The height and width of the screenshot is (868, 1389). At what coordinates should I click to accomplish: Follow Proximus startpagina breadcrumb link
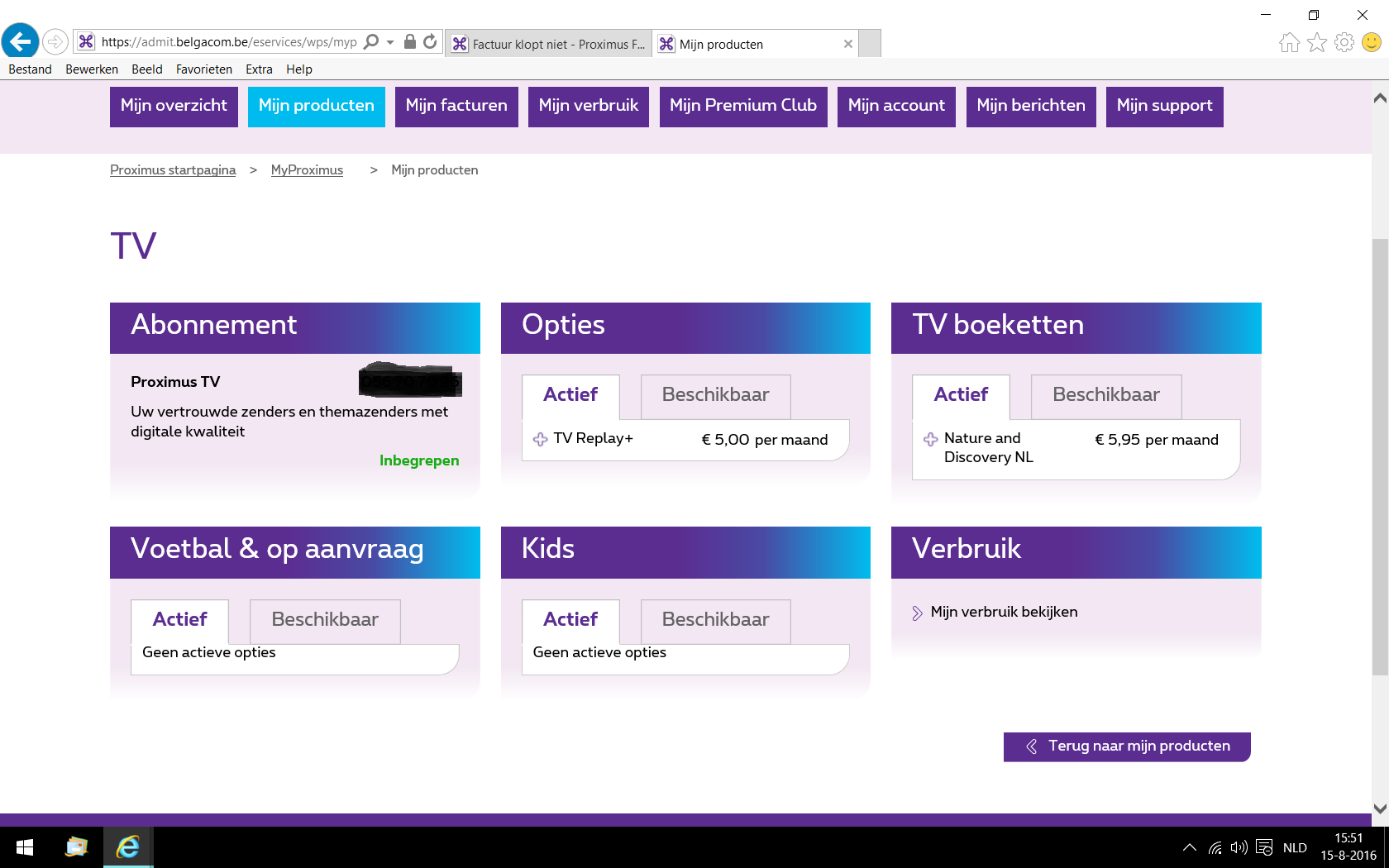click(173, 169)
